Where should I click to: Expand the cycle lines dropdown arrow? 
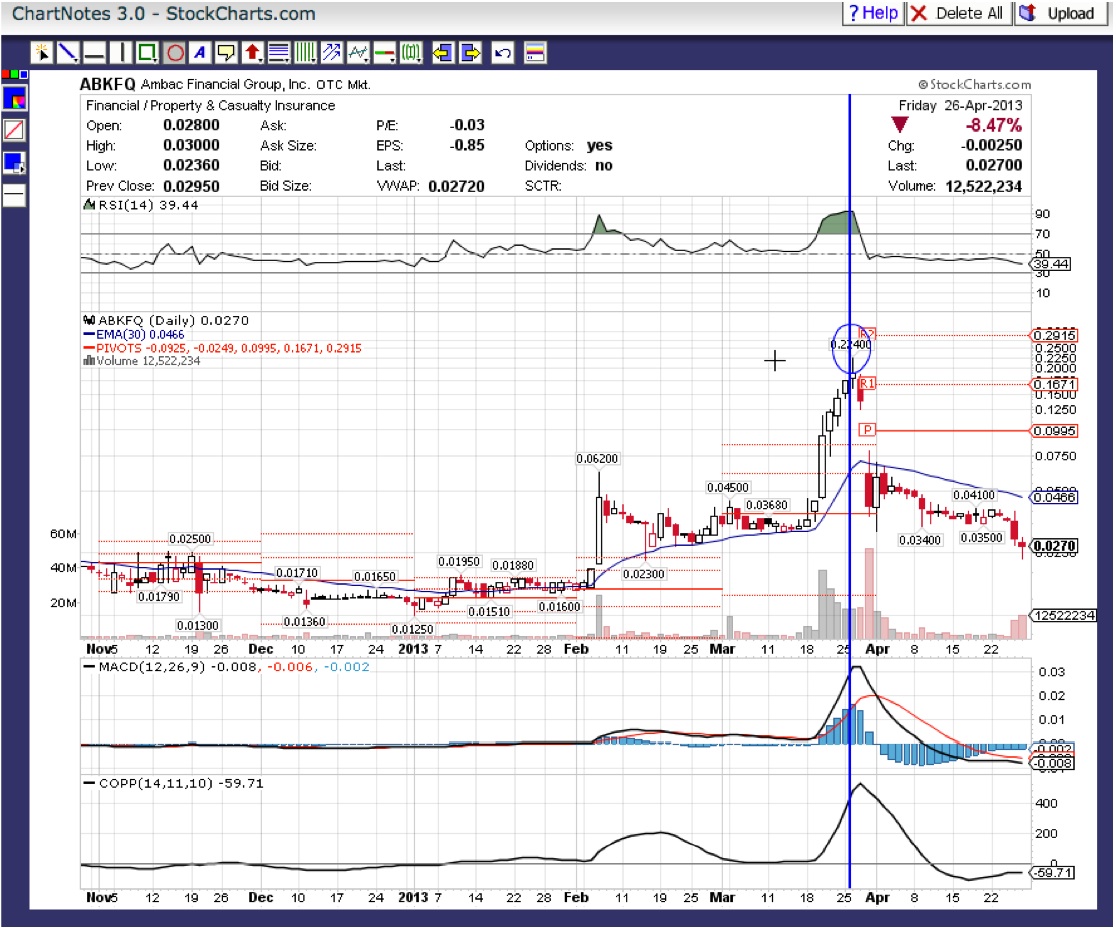tap(314, 59)
